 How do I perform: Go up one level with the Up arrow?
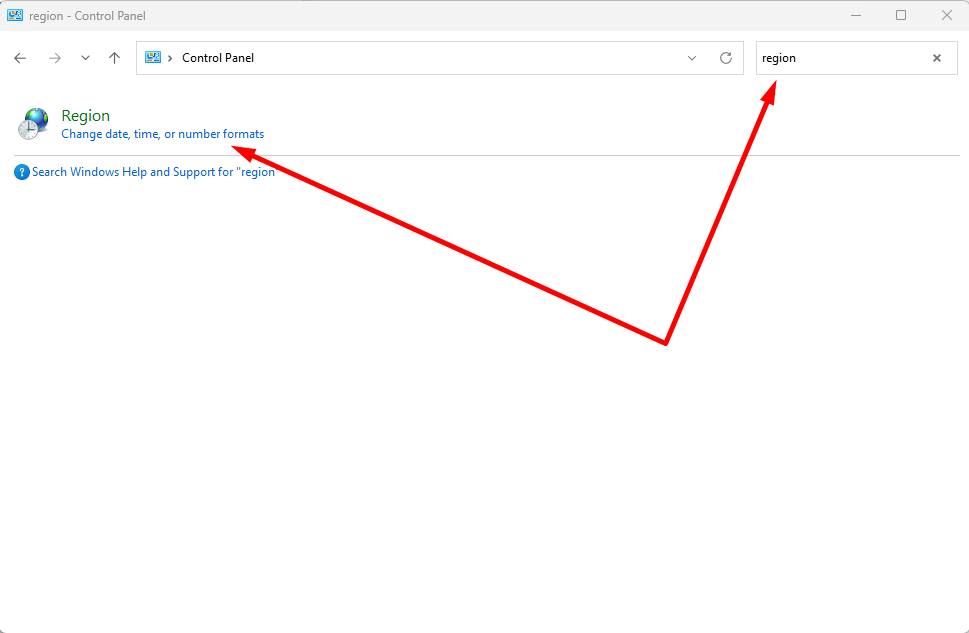pos(114,58)
